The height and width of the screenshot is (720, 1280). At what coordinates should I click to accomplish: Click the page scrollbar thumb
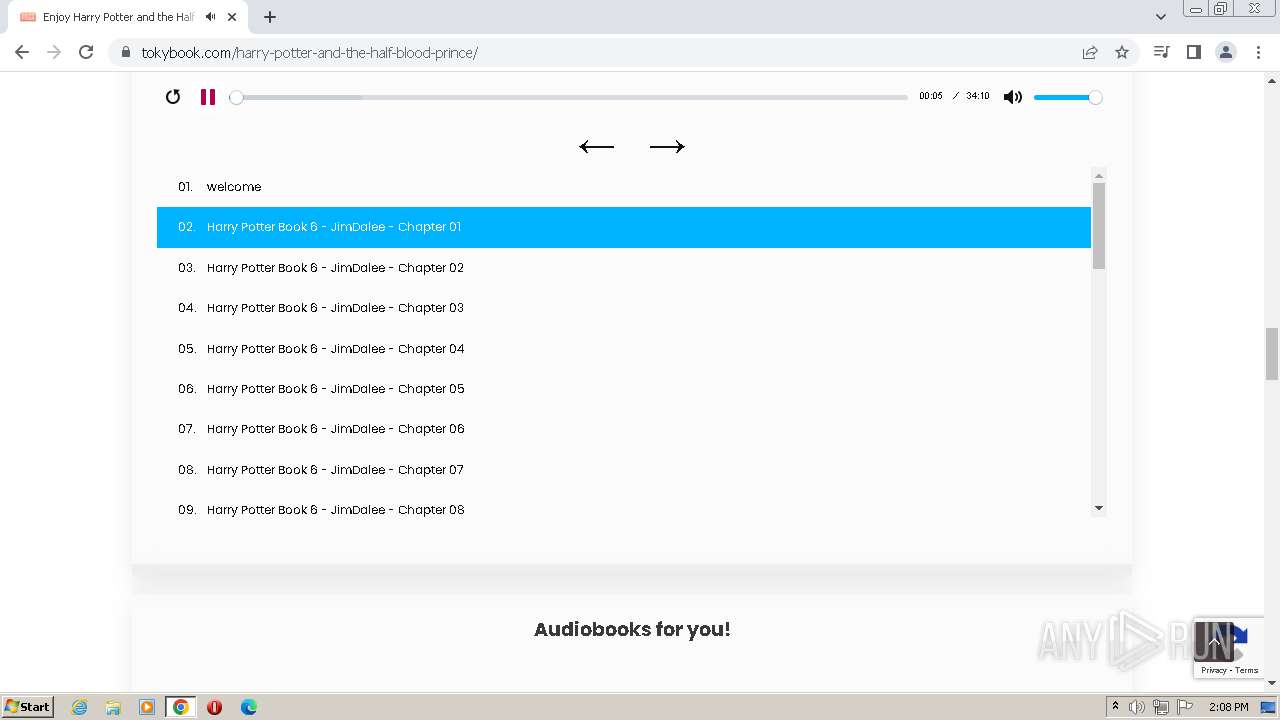[1272, 354]
